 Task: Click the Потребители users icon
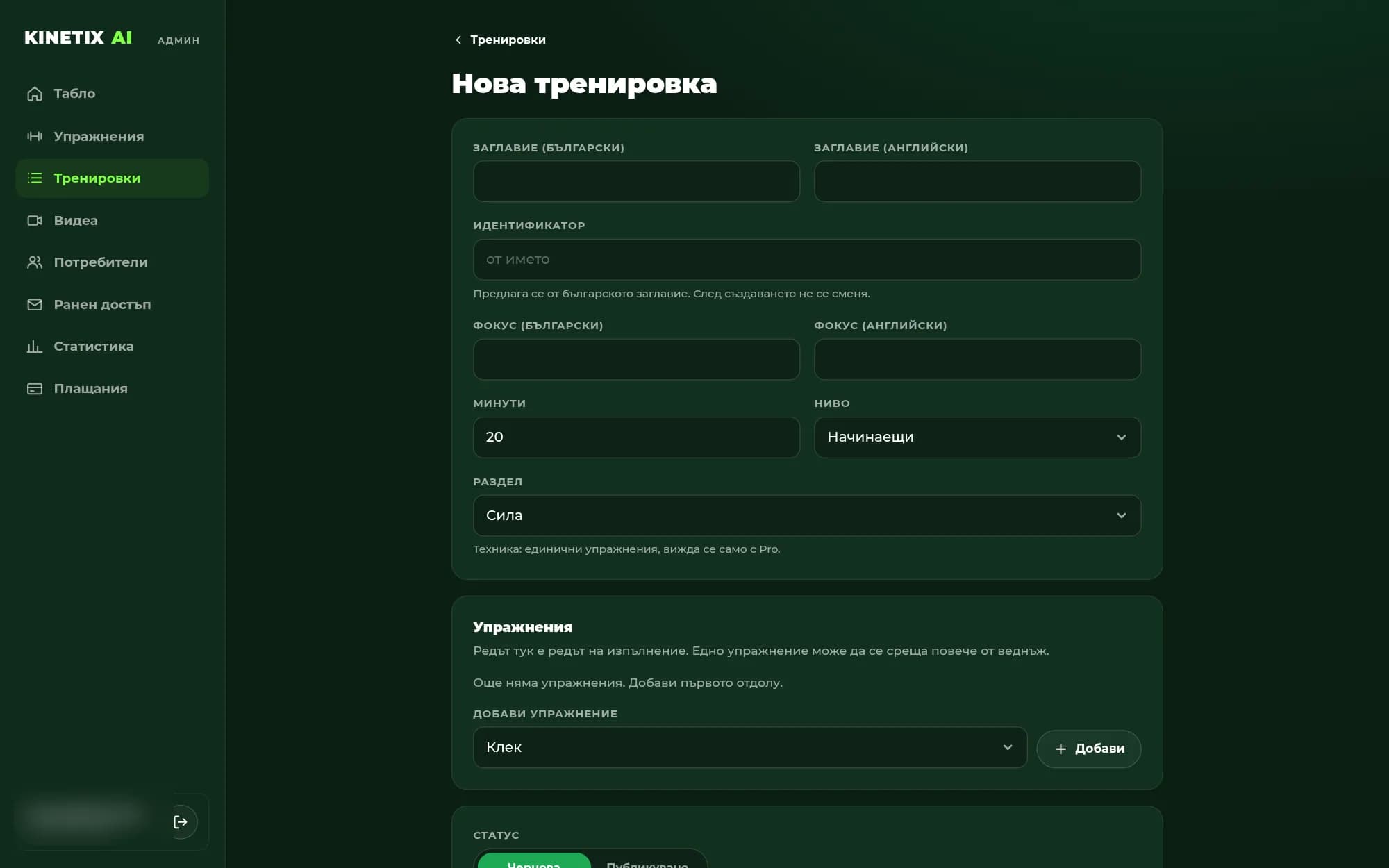[35, 262]
